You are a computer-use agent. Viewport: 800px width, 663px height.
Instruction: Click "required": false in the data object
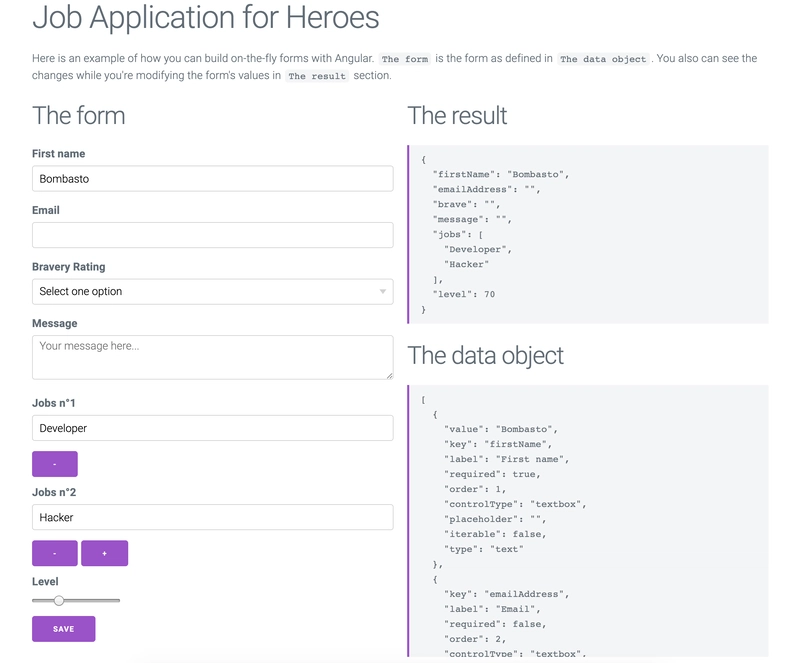click(495, 624)
